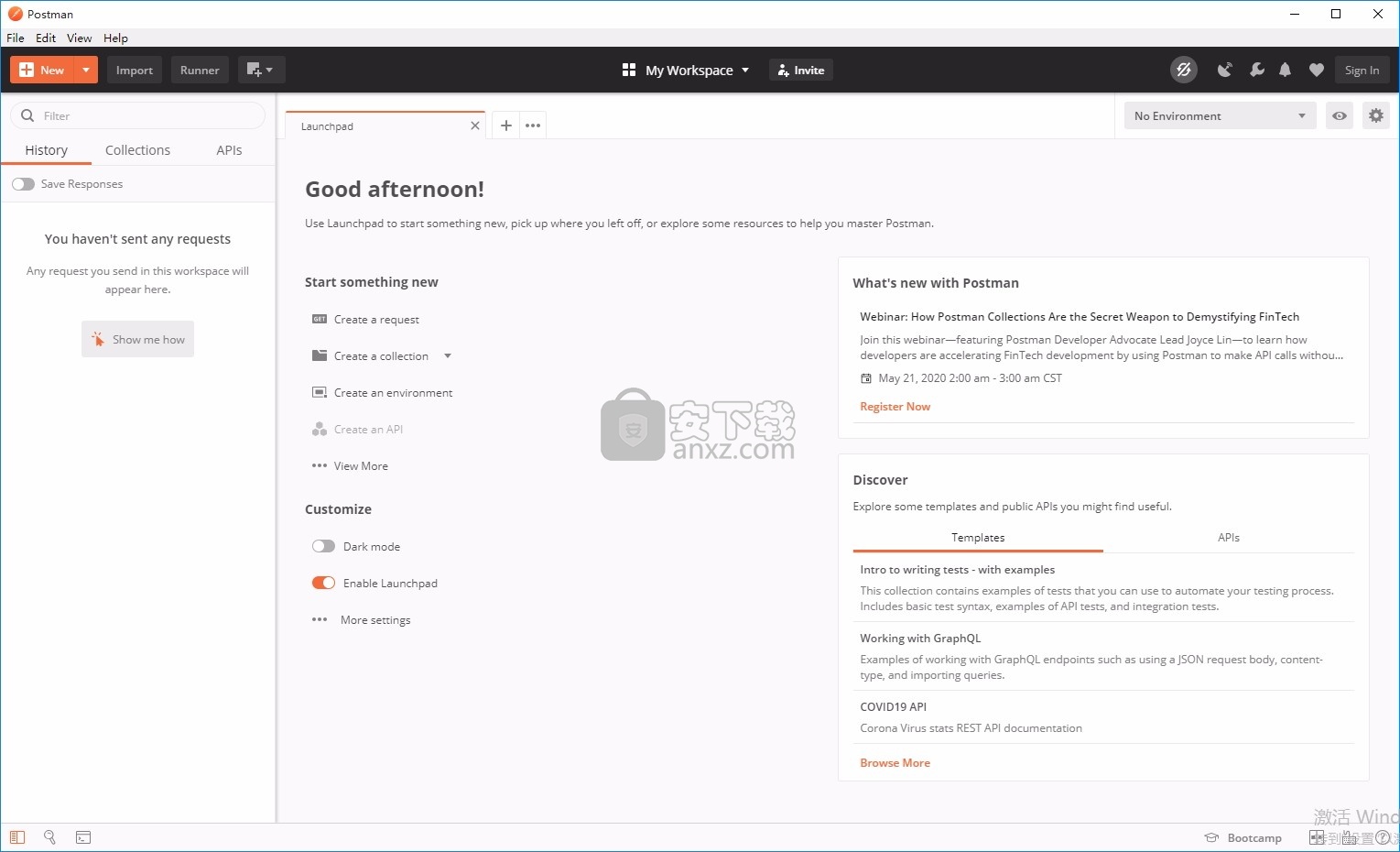Viewport: 1400px width, 852px height.
Task: Click the Import button
Action: click(x=135, y=70)
